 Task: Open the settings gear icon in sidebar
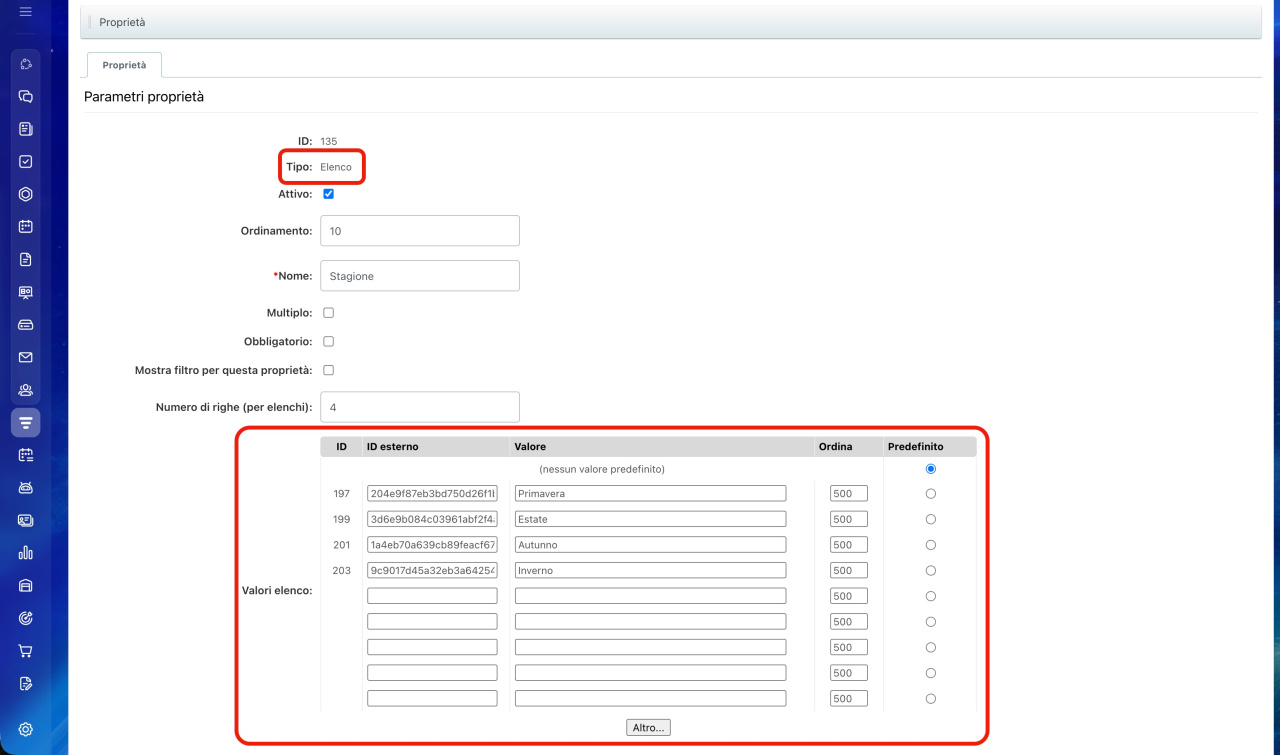pos(26,729)
